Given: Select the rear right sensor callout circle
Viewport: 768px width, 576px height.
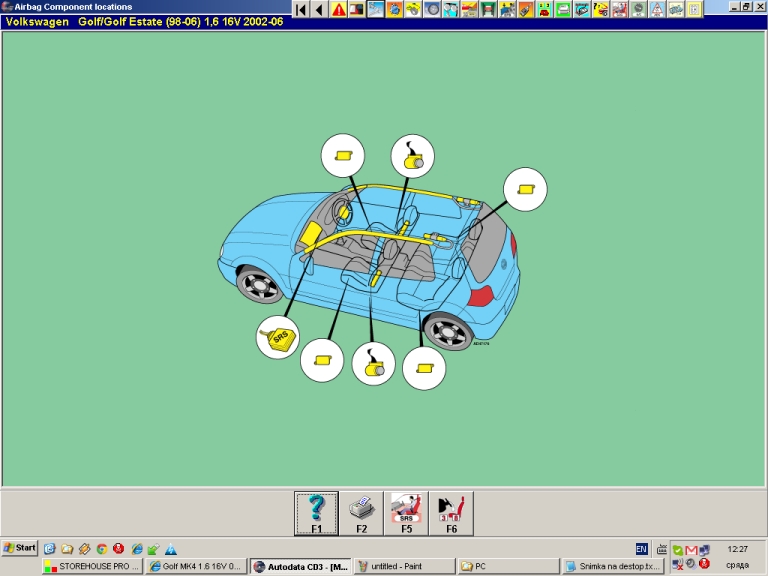Looking at the screenshot, I should pos(525,188).
